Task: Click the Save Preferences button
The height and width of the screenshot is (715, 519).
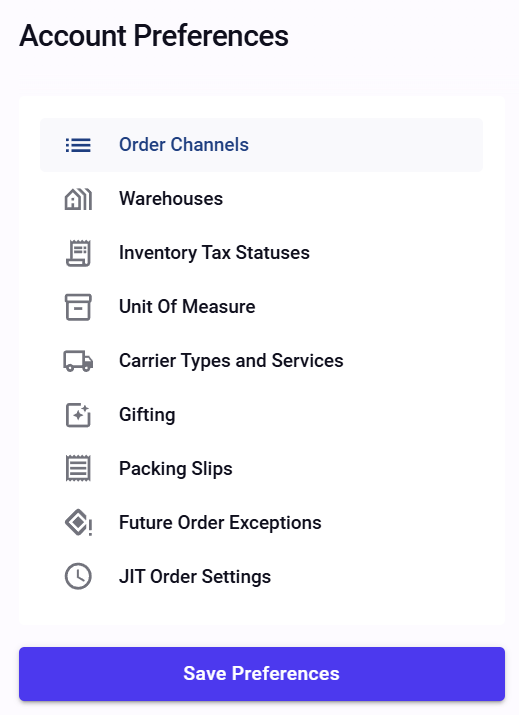Action: 262,674
